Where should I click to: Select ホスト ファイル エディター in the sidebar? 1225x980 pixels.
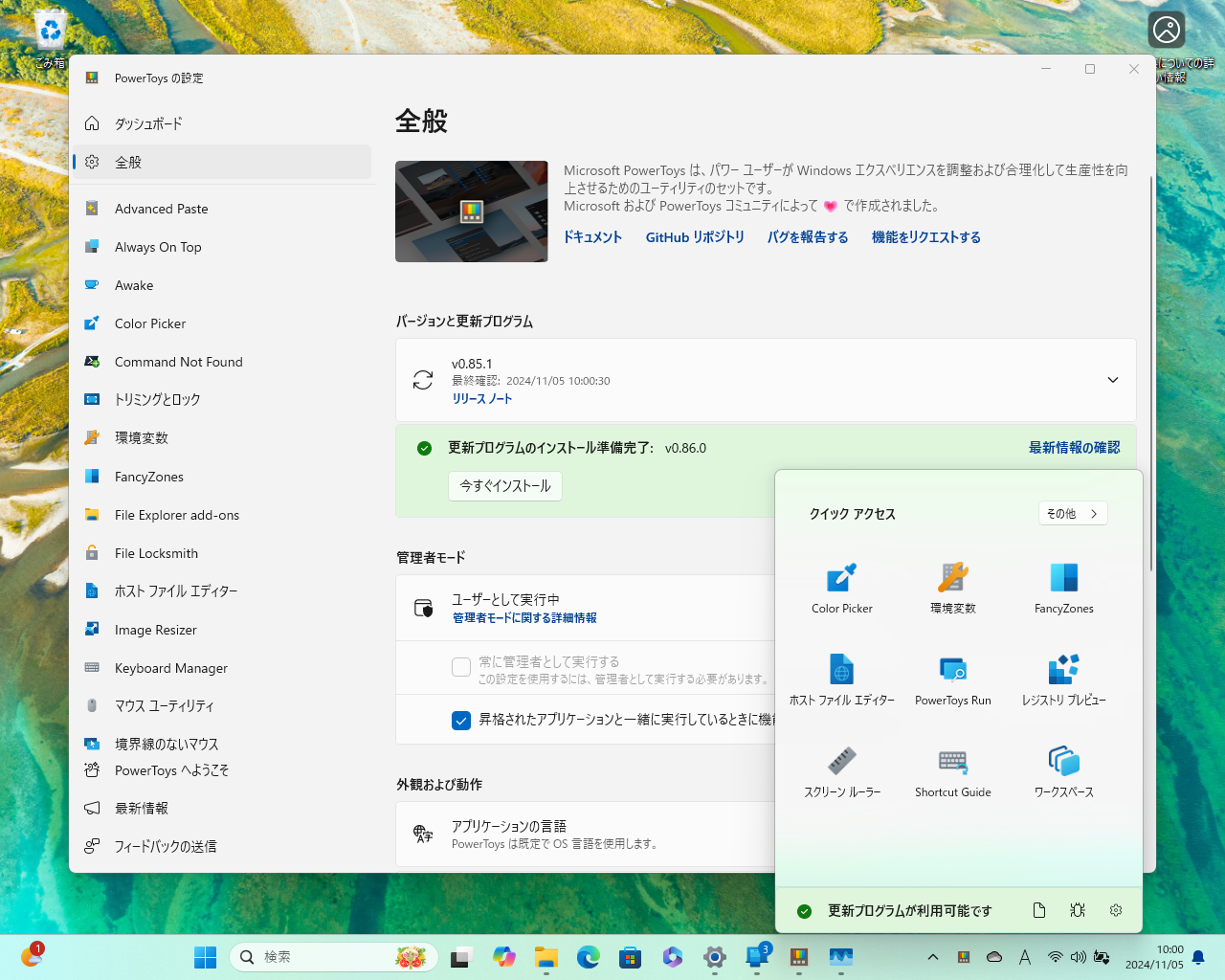pos(222,591)
